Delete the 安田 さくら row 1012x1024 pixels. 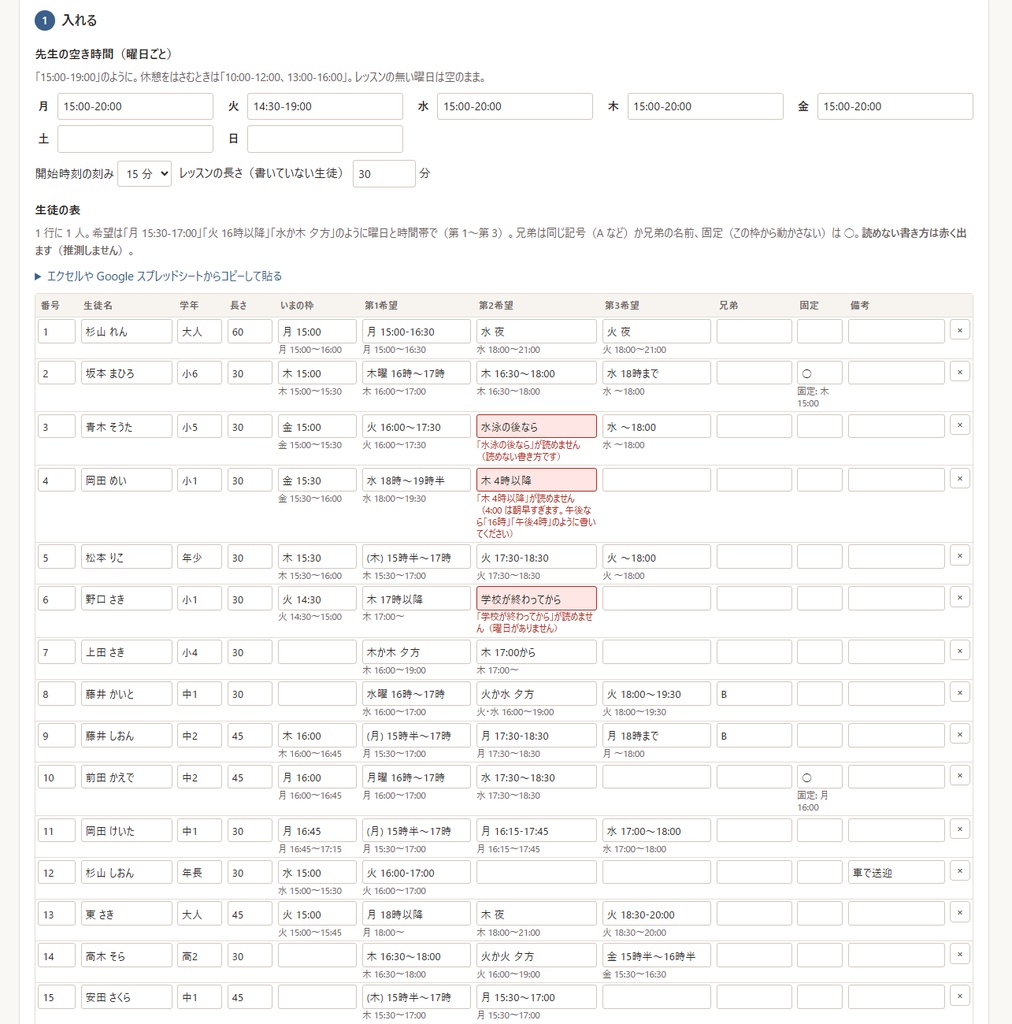point(959,997)
